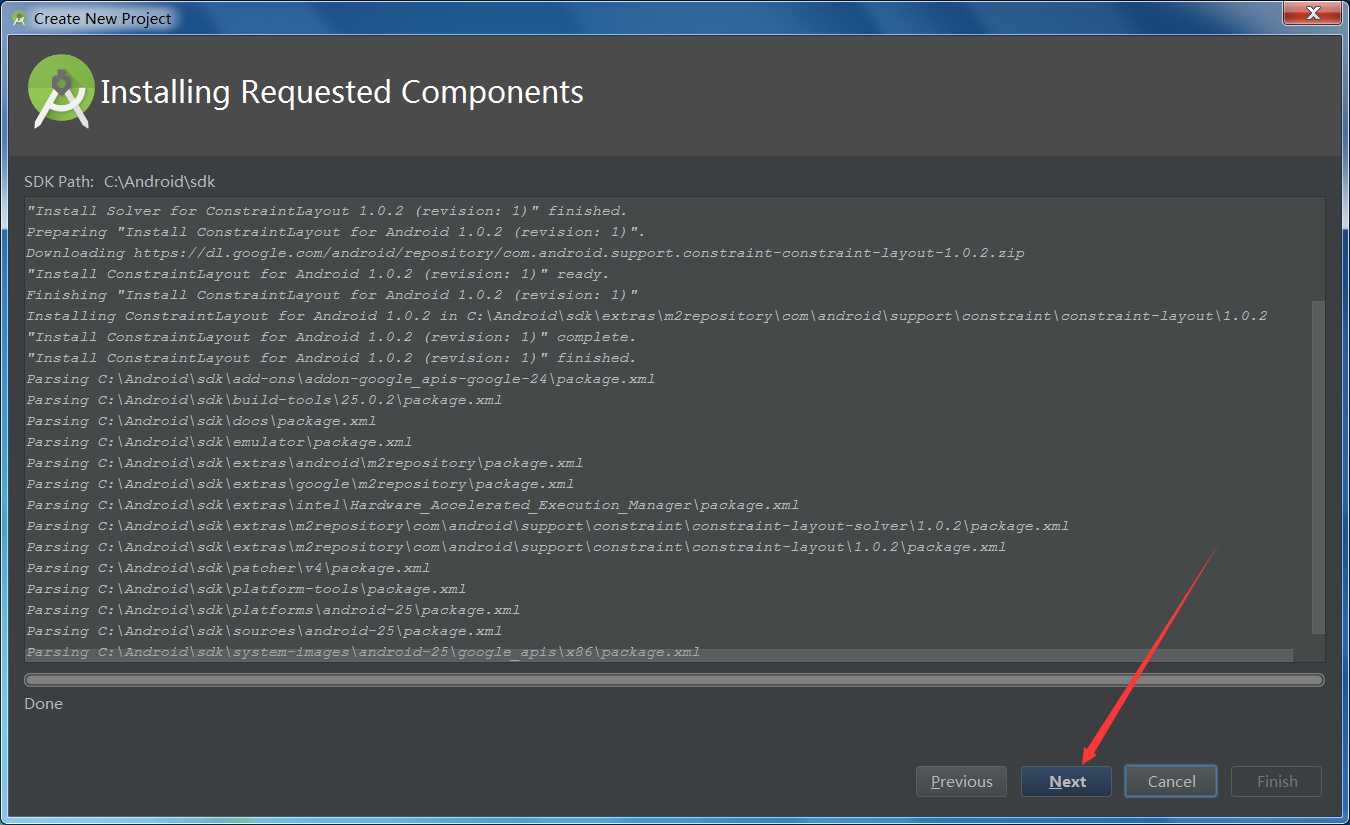Click the ConstraintLayout 'ready.' log line
The image size is (1350, 825).
click(x=318, y=274)
